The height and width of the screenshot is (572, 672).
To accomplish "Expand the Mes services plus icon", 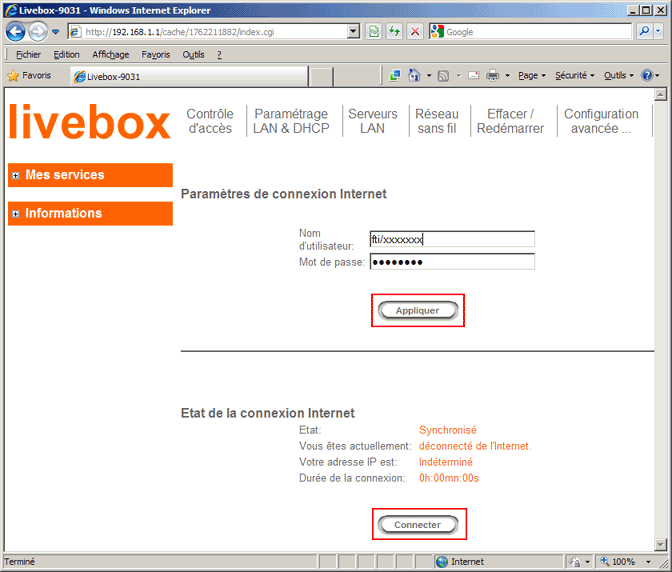I will [x=16, y=175].
